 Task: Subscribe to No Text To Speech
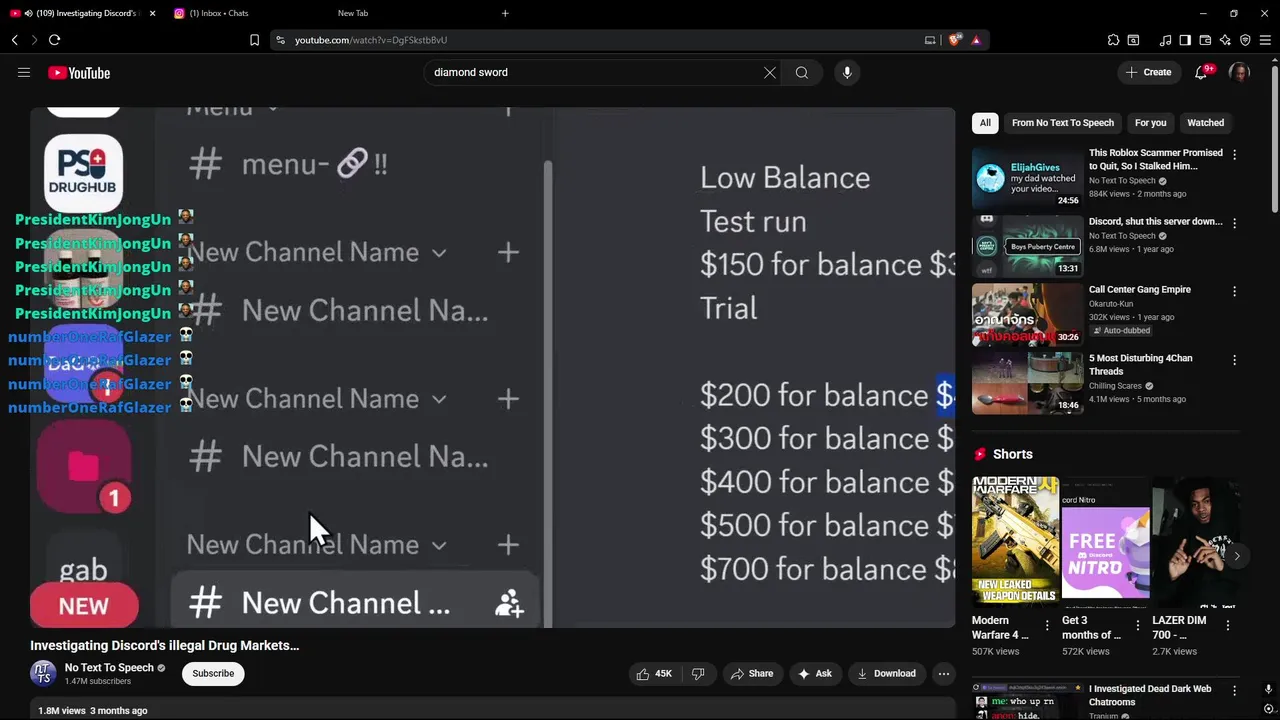pos(213,674)
